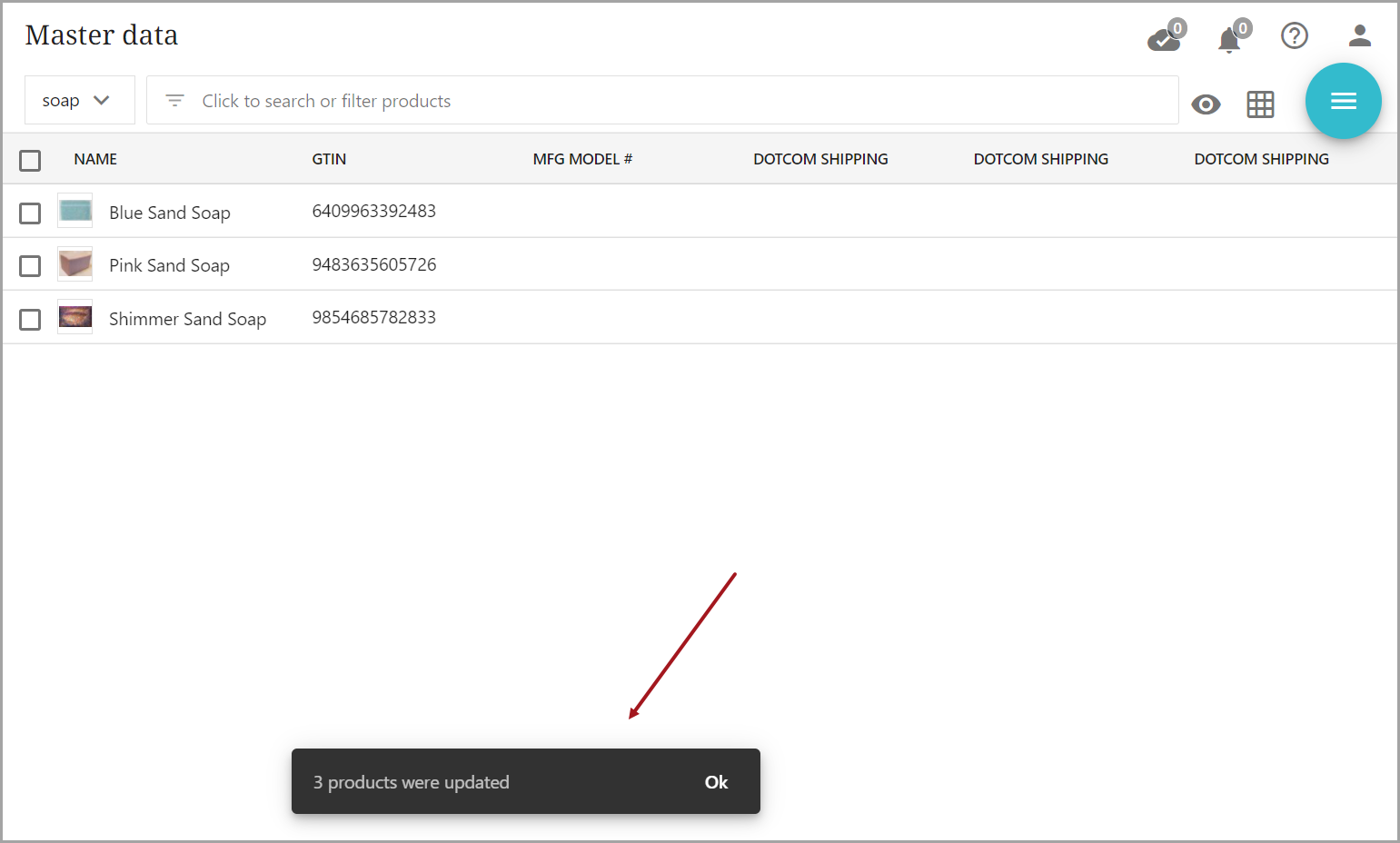1400x843 pixels.
Task: Open the user account profile icon
Action: [1359, 36]
